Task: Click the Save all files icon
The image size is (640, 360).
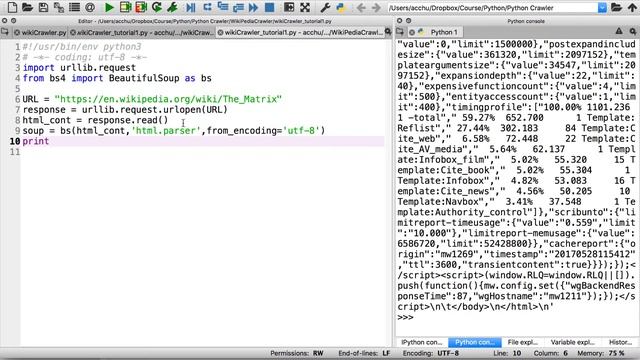Action: [x=59, y=7]
